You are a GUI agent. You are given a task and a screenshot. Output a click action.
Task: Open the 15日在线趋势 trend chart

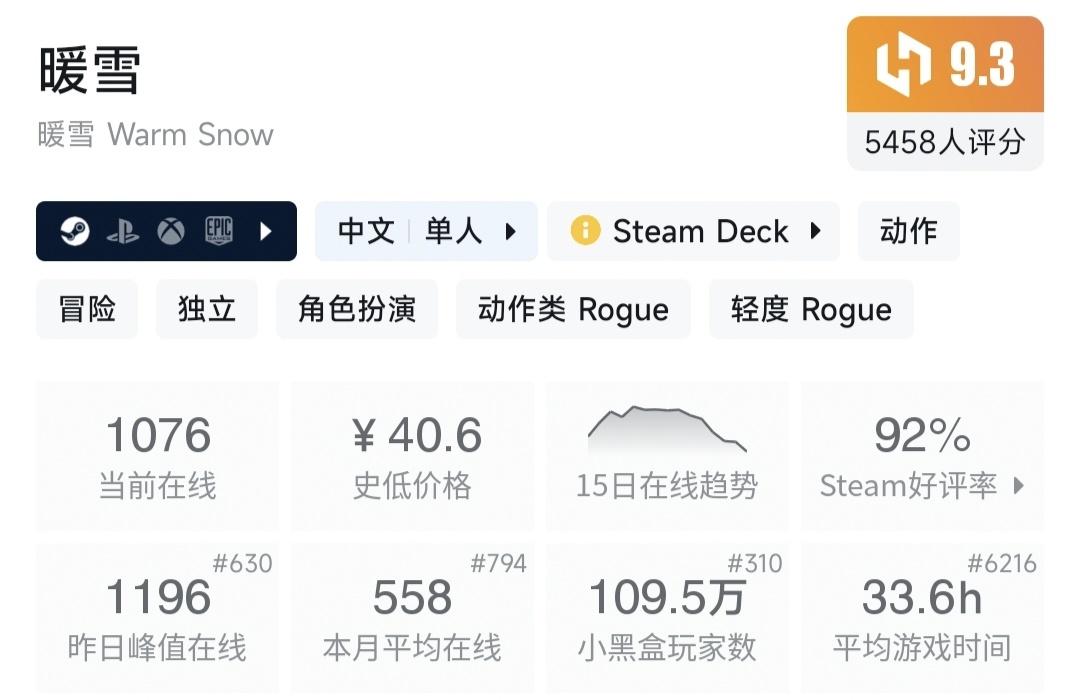pyautogui.click(x=667, y=455)
